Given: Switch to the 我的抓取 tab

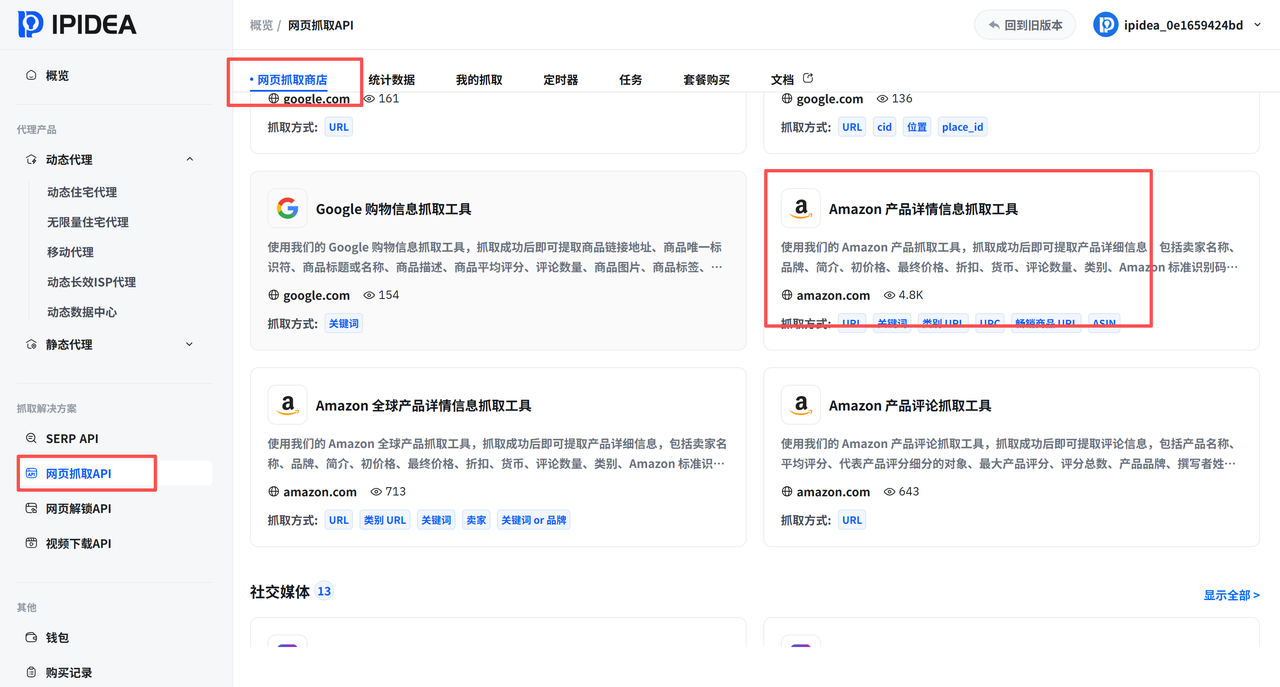Looking at the screenshot, I should pyautogui.click(x=479, y=79).
